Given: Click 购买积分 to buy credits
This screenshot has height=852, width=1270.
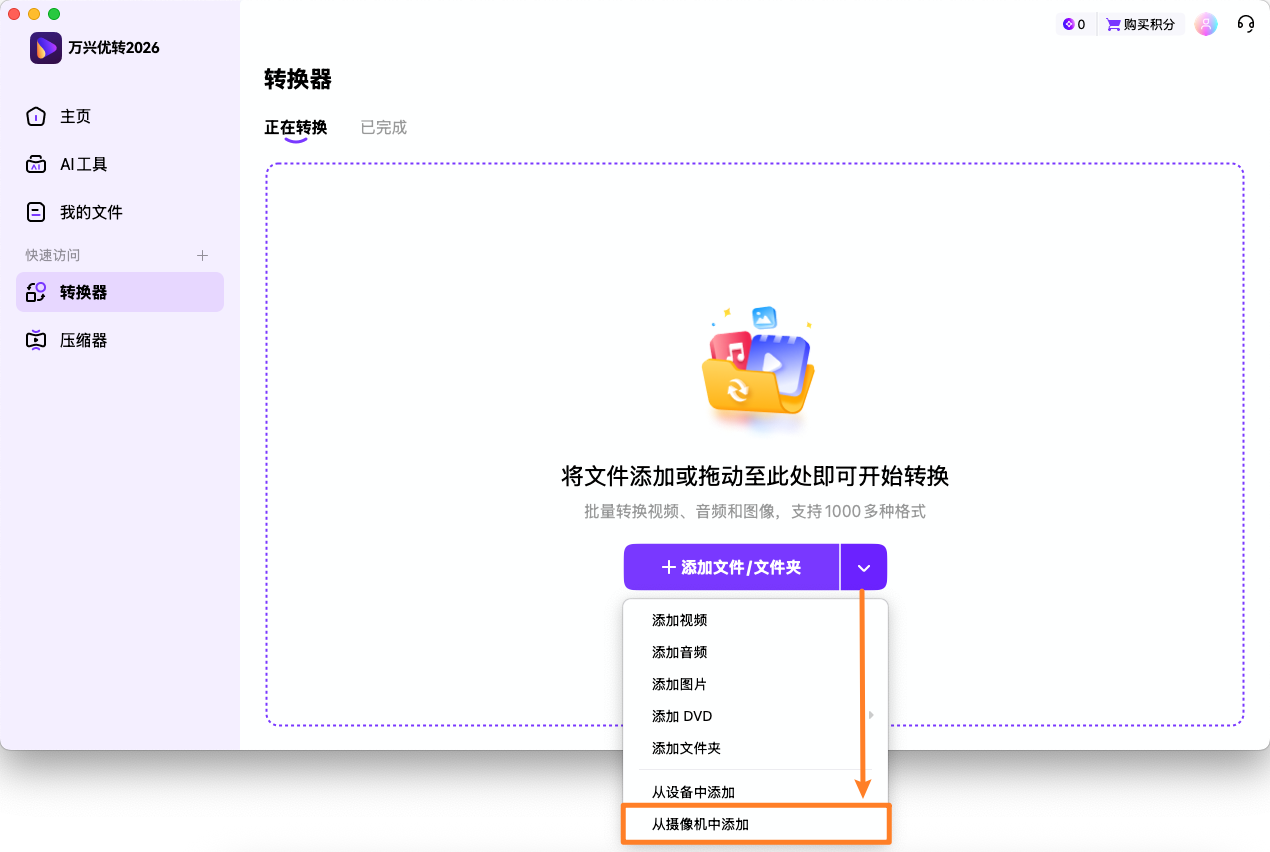Looking at the screenshot, I should (x=1140, y=23).
